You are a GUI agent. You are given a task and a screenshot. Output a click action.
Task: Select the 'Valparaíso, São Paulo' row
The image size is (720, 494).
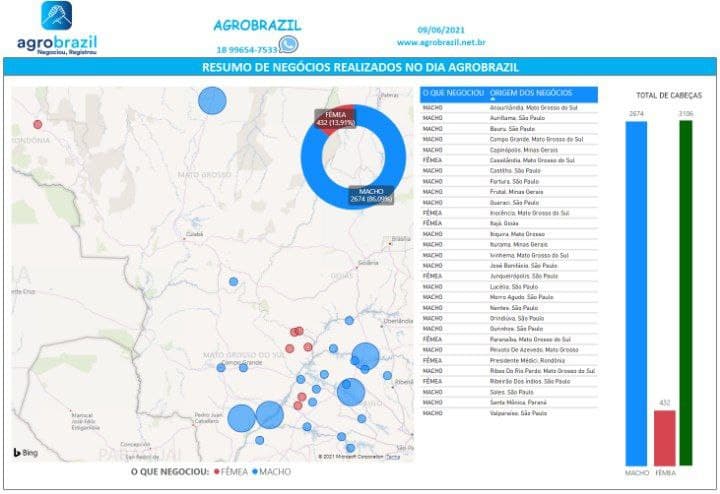click(x=509, y=413)
